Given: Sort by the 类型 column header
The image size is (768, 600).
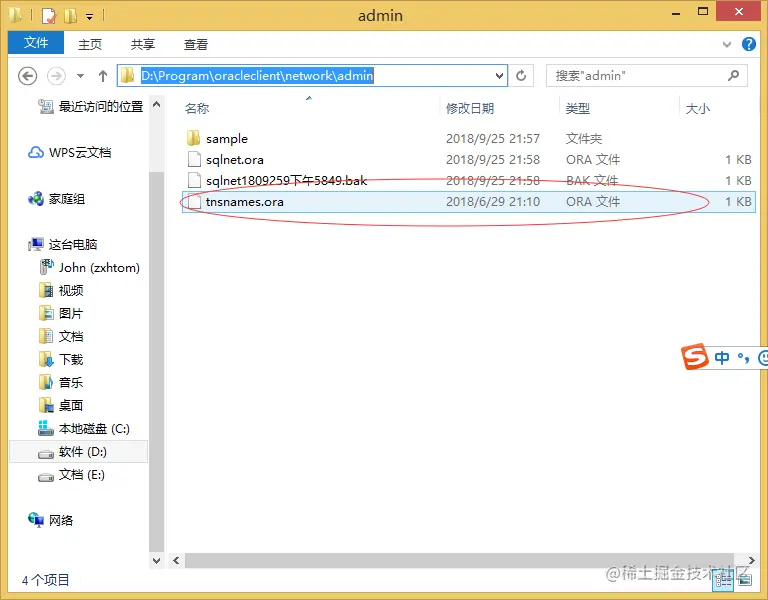Looking at the screenshot, I should [x=577, y=108].
